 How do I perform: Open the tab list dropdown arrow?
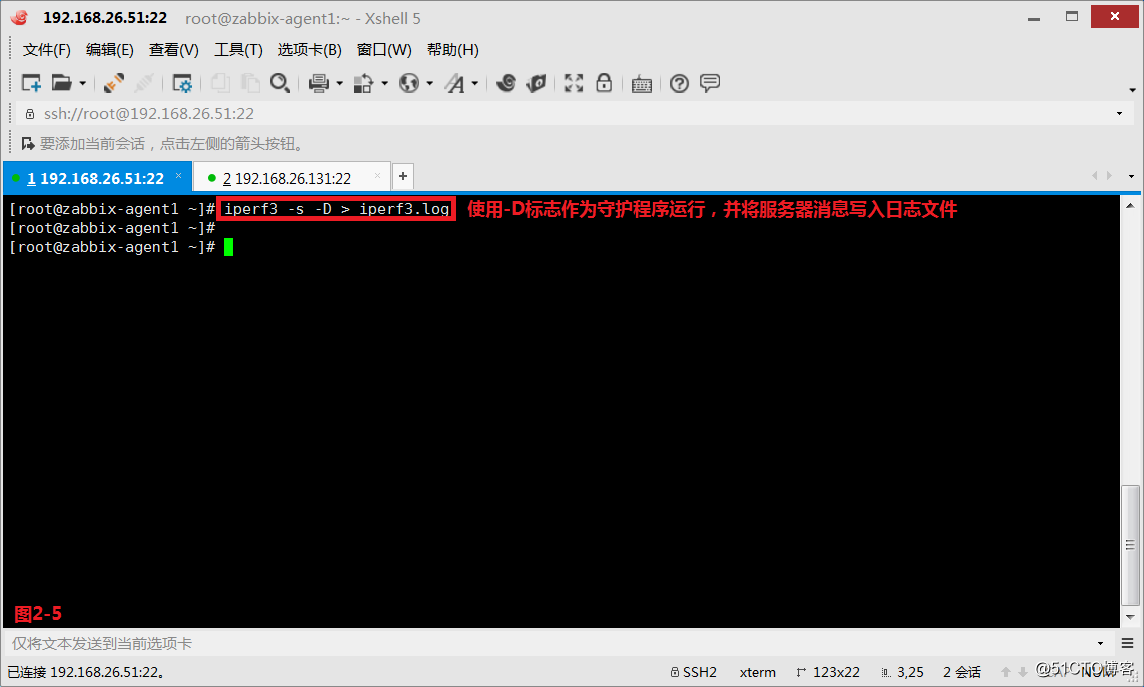(1132, 176)
